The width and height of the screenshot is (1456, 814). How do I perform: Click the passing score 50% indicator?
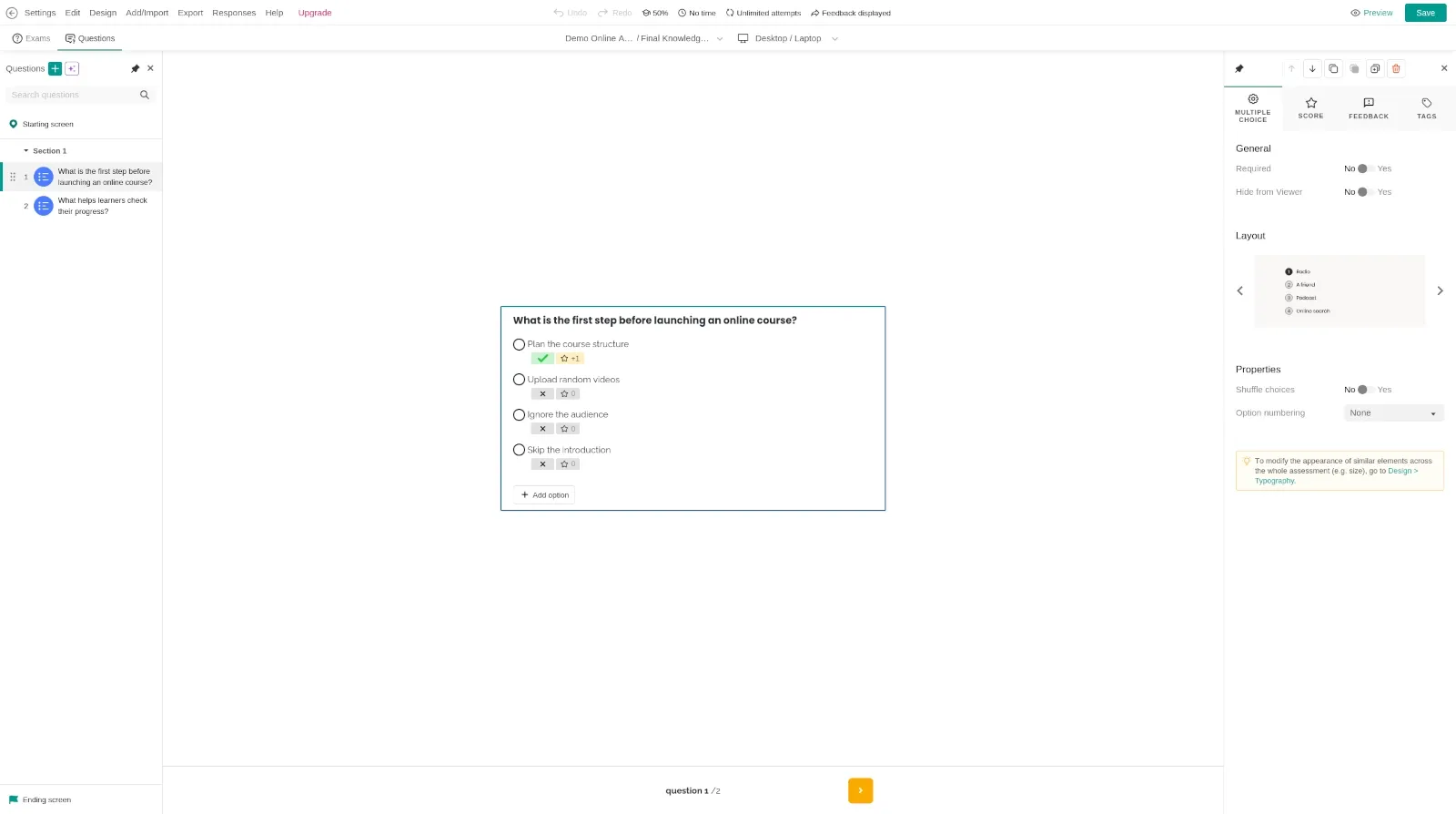(x=655, y=13)
